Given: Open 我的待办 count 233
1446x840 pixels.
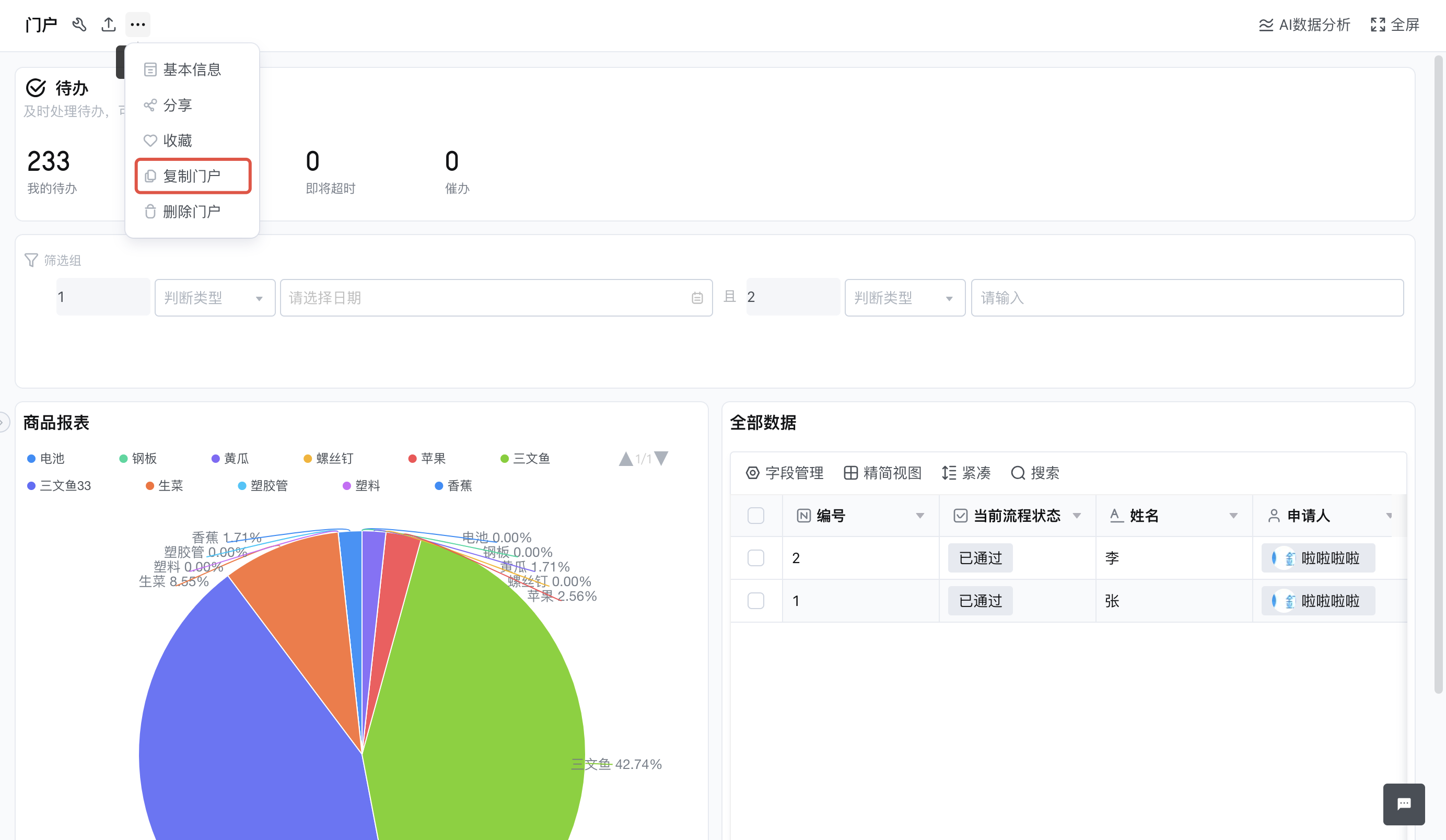Looking at the screenshot, I should point(48,161).
